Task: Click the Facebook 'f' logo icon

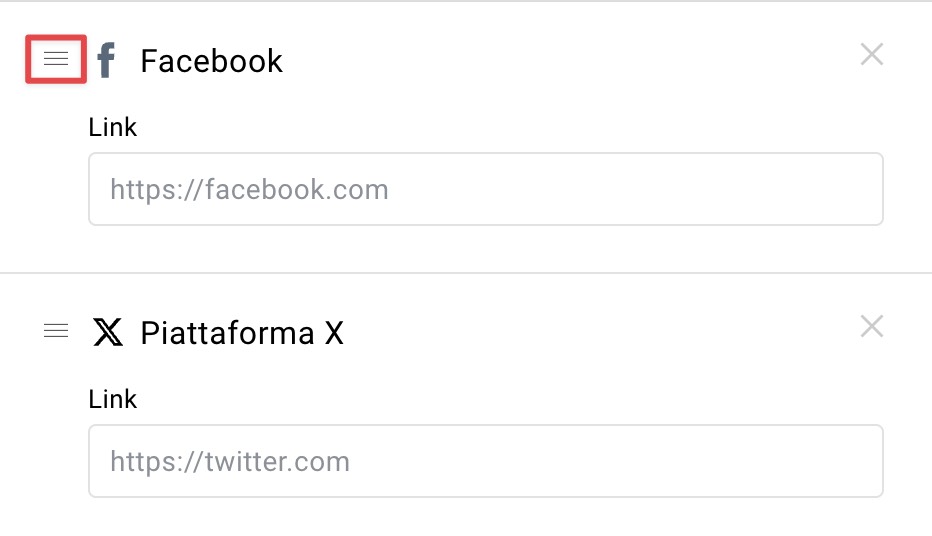Action: click(x=106, y=60)
